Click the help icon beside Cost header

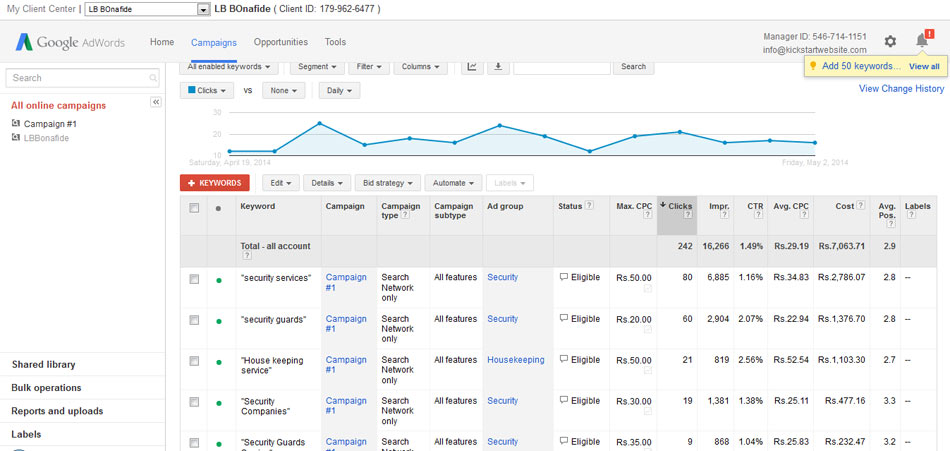(860, 206)
